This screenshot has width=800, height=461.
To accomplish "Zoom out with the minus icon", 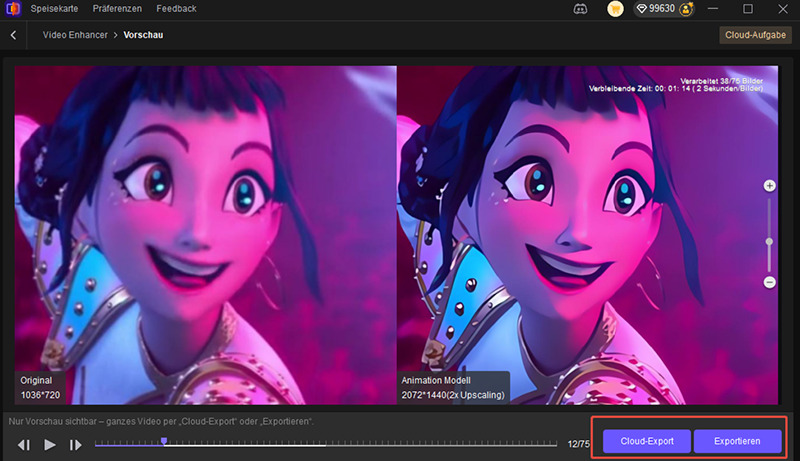I will pyautogui.click(x=769, y=282).
